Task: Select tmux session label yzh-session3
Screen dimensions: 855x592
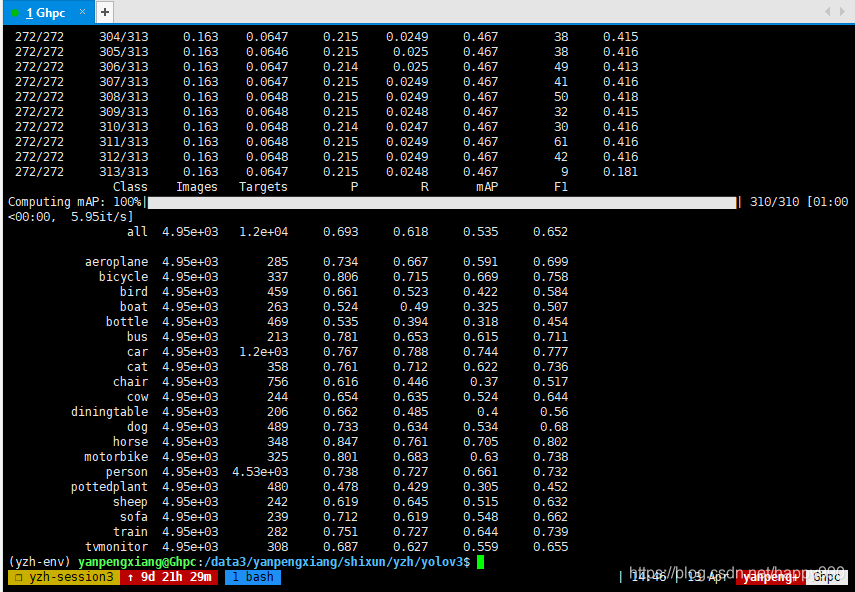Action: [x=64, y=577]
